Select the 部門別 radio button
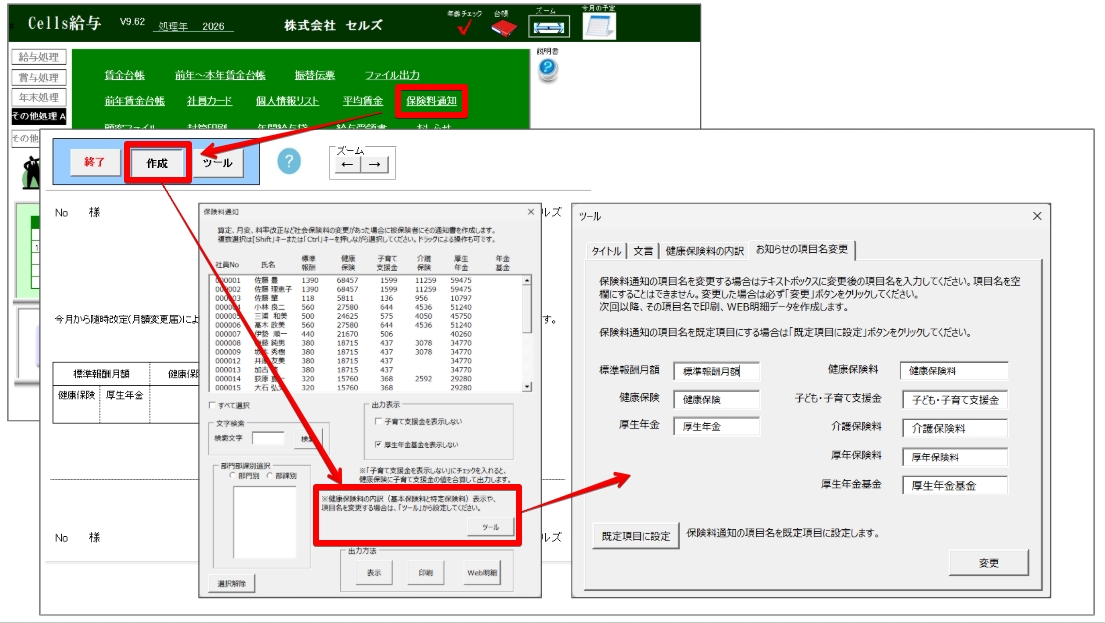This screenshot has height=623, width=1105. (233, 476)
